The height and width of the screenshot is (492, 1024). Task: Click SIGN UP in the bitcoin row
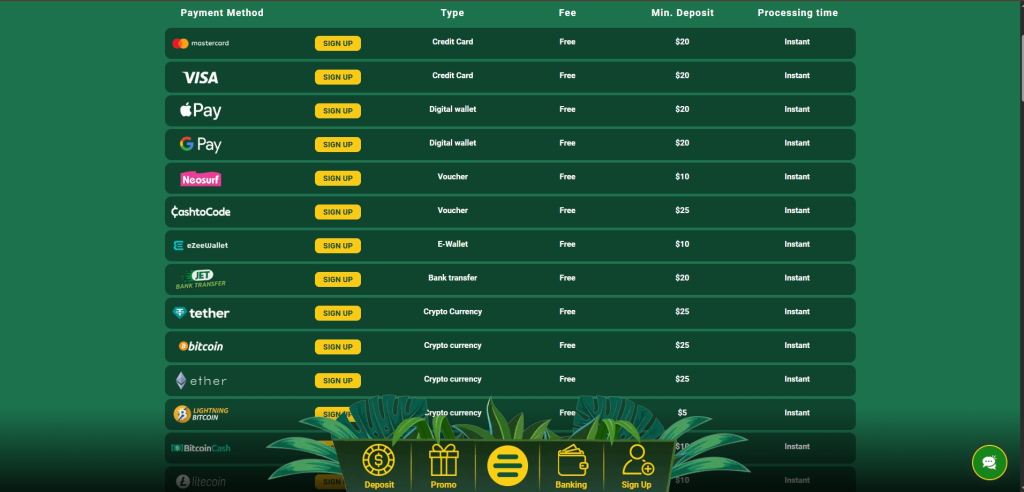coord(338,347)
